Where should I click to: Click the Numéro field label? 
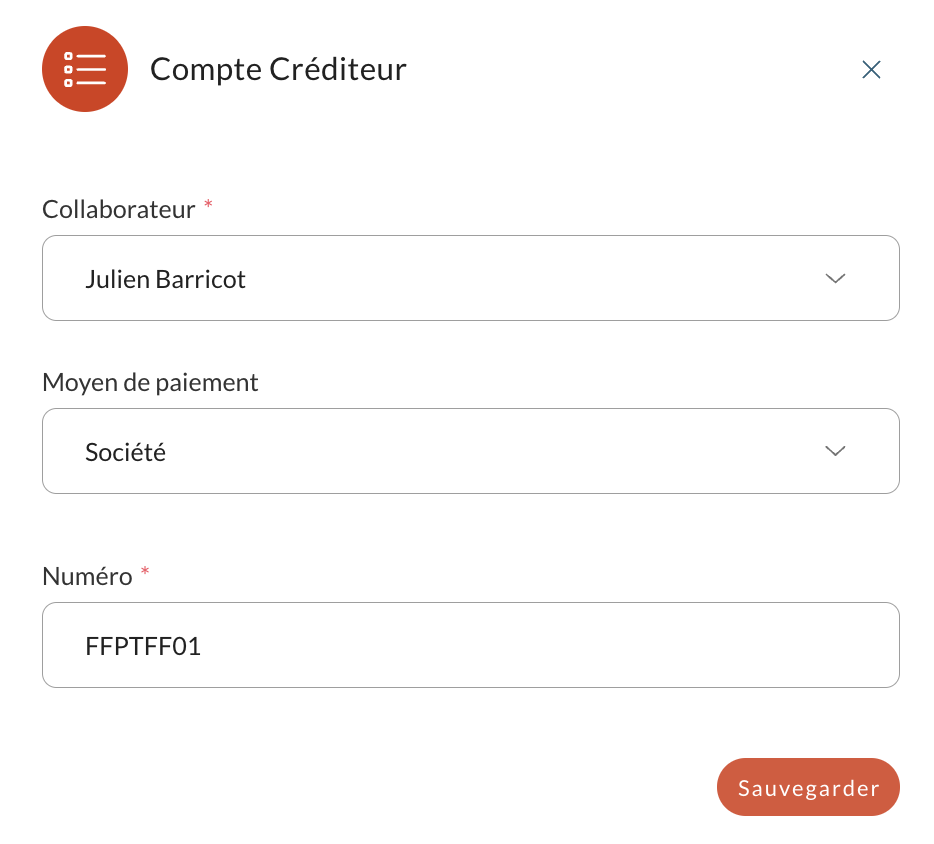pos(87,577)
